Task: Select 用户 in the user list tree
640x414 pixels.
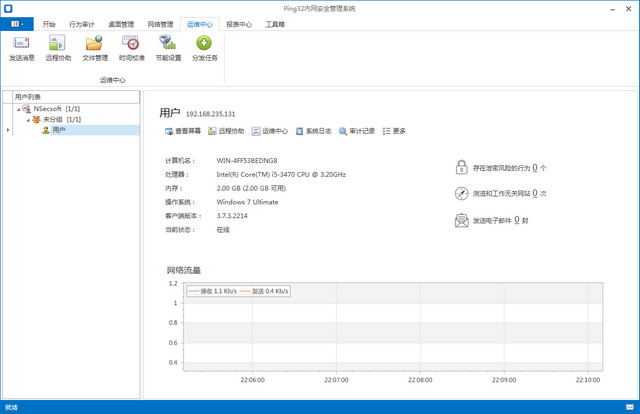Action: [x=59, y=130]
